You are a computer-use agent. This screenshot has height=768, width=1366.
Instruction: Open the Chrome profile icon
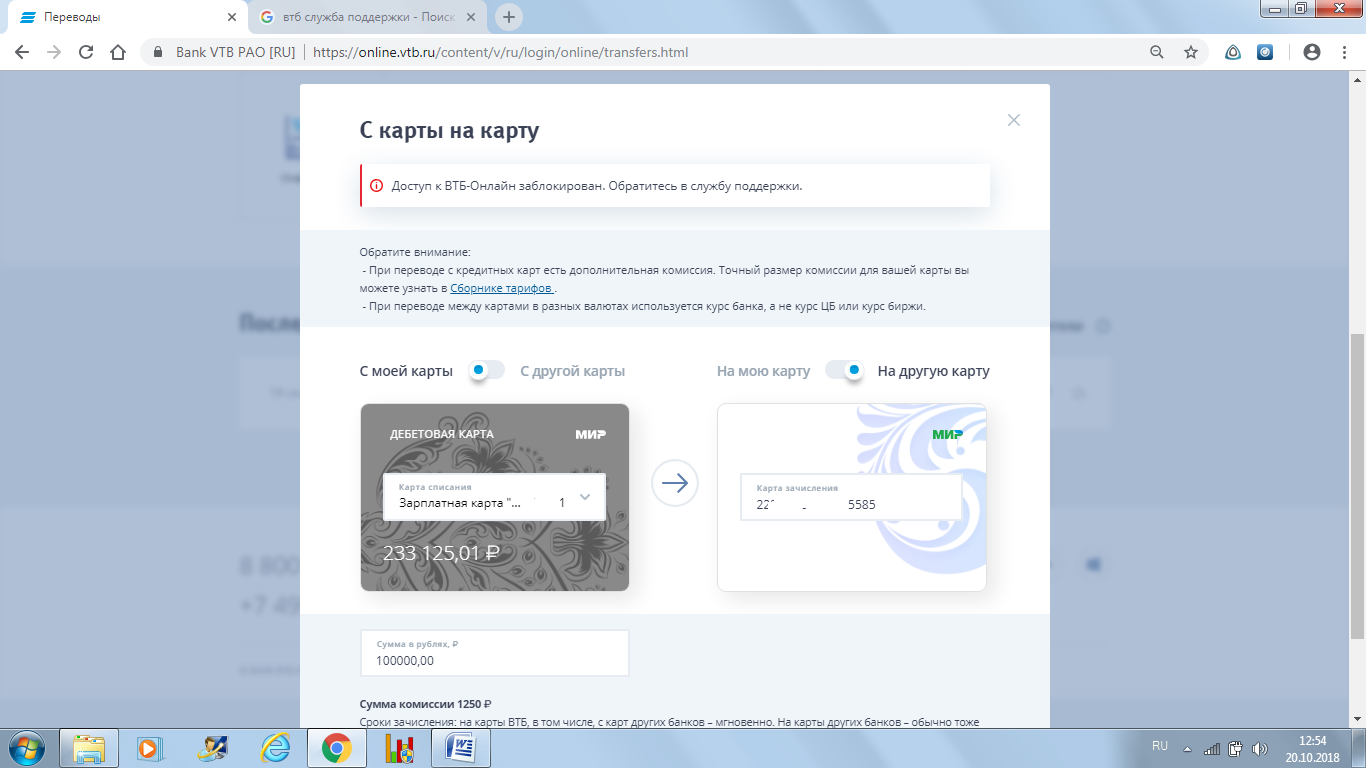[x=1312, y=52]
